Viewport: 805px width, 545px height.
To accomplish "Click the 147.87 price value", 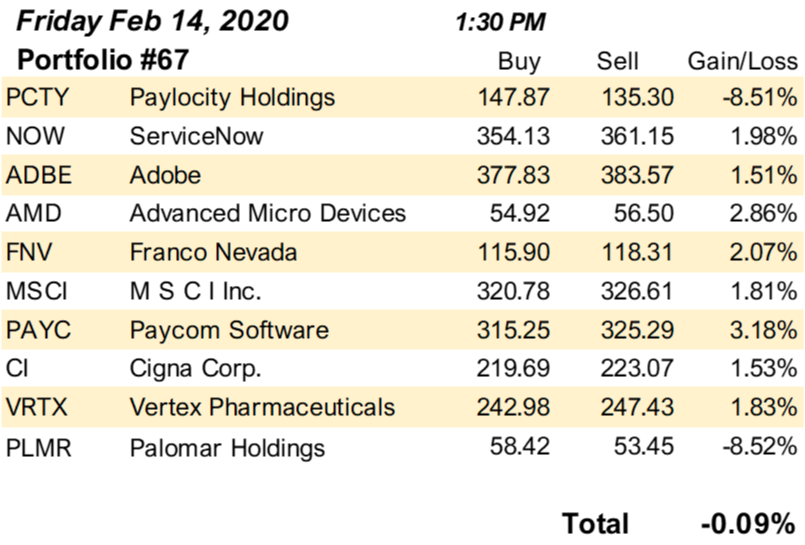I will pyautogui.click(x=513, y=98).
